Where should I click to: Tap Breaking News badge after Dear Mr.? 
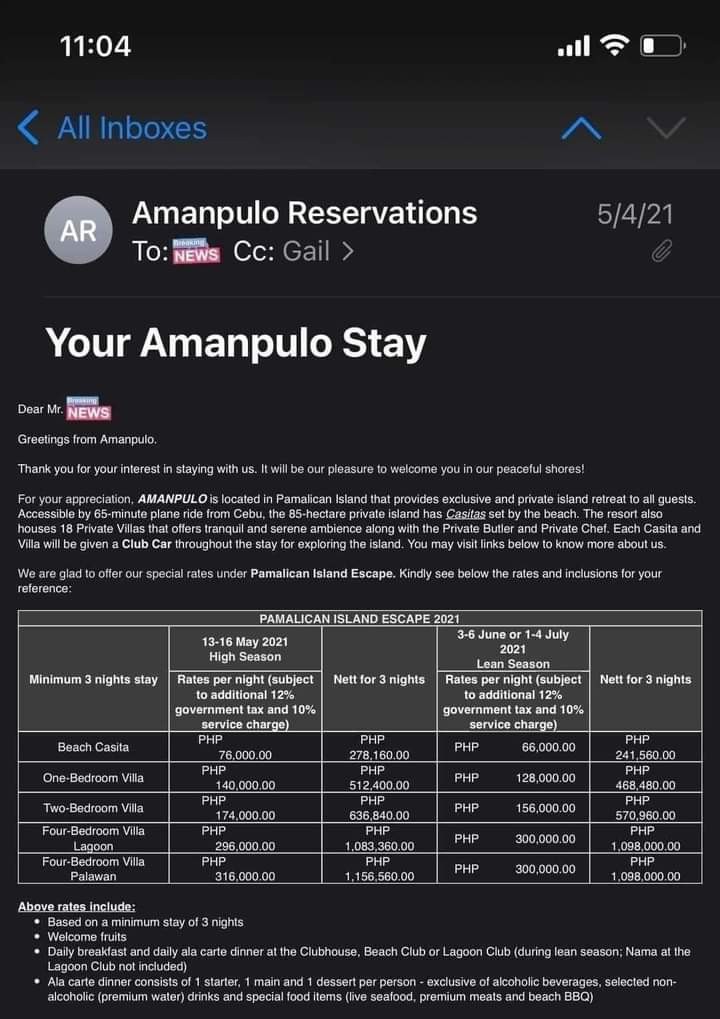click(x=88, y=409)
